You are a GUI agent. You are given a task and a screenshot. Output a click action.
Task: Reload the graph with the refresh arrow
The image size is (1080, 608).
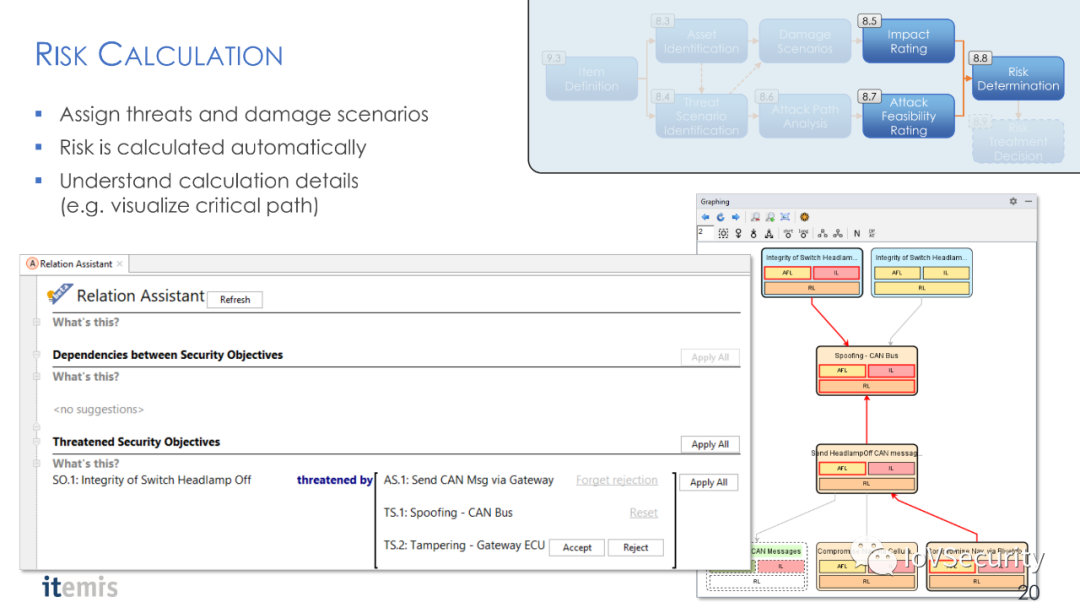click(720, 217)
